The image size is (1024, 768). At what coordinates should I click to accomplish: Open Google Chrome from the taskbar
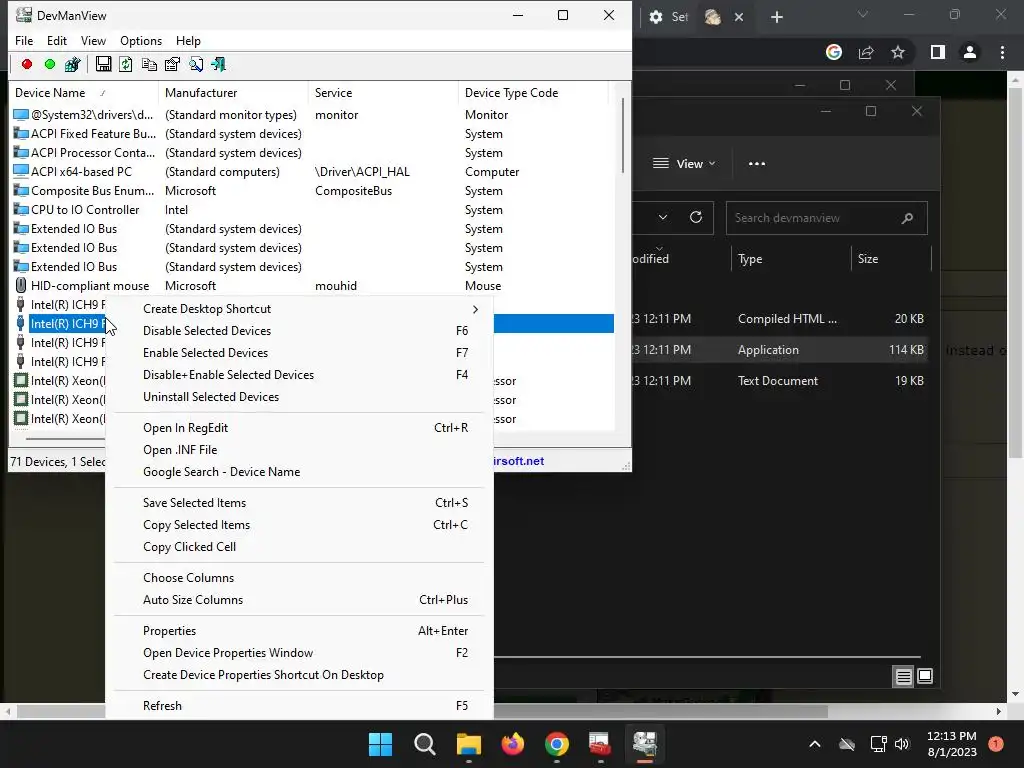(x=556, y=744)
